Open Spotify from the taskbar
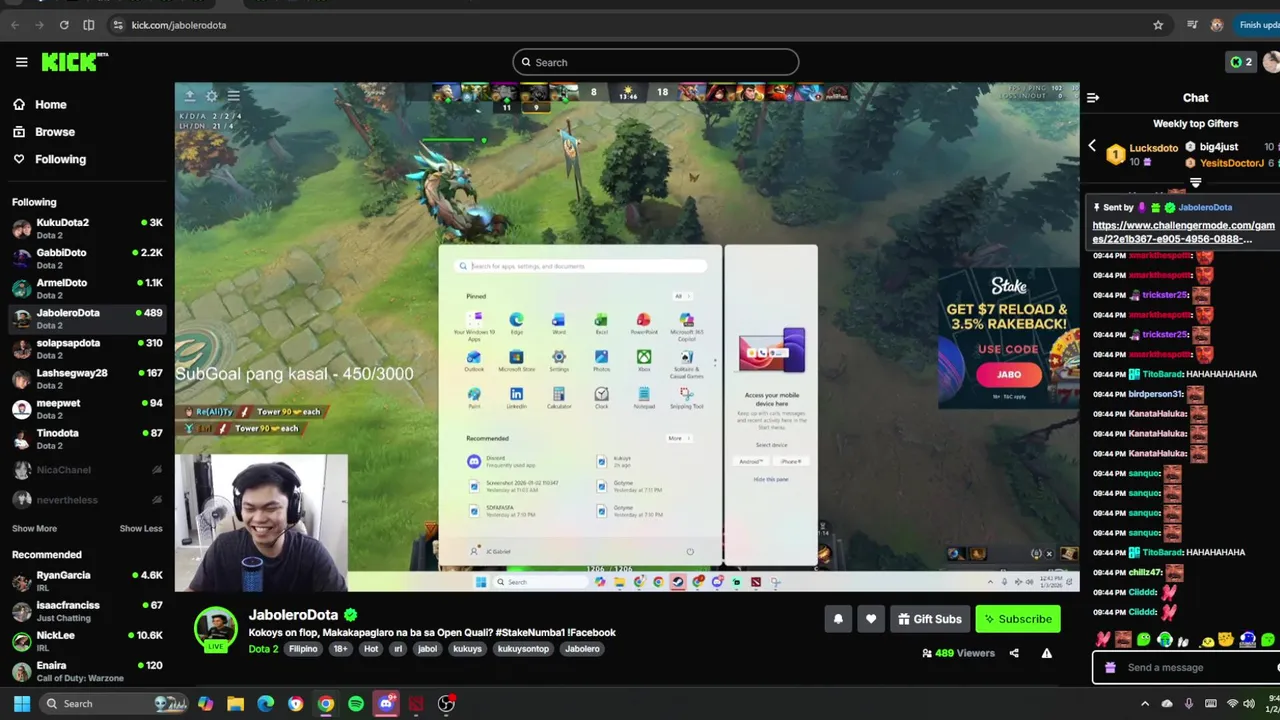This screenshot has width=1280, height=720. tap(356, 704)
